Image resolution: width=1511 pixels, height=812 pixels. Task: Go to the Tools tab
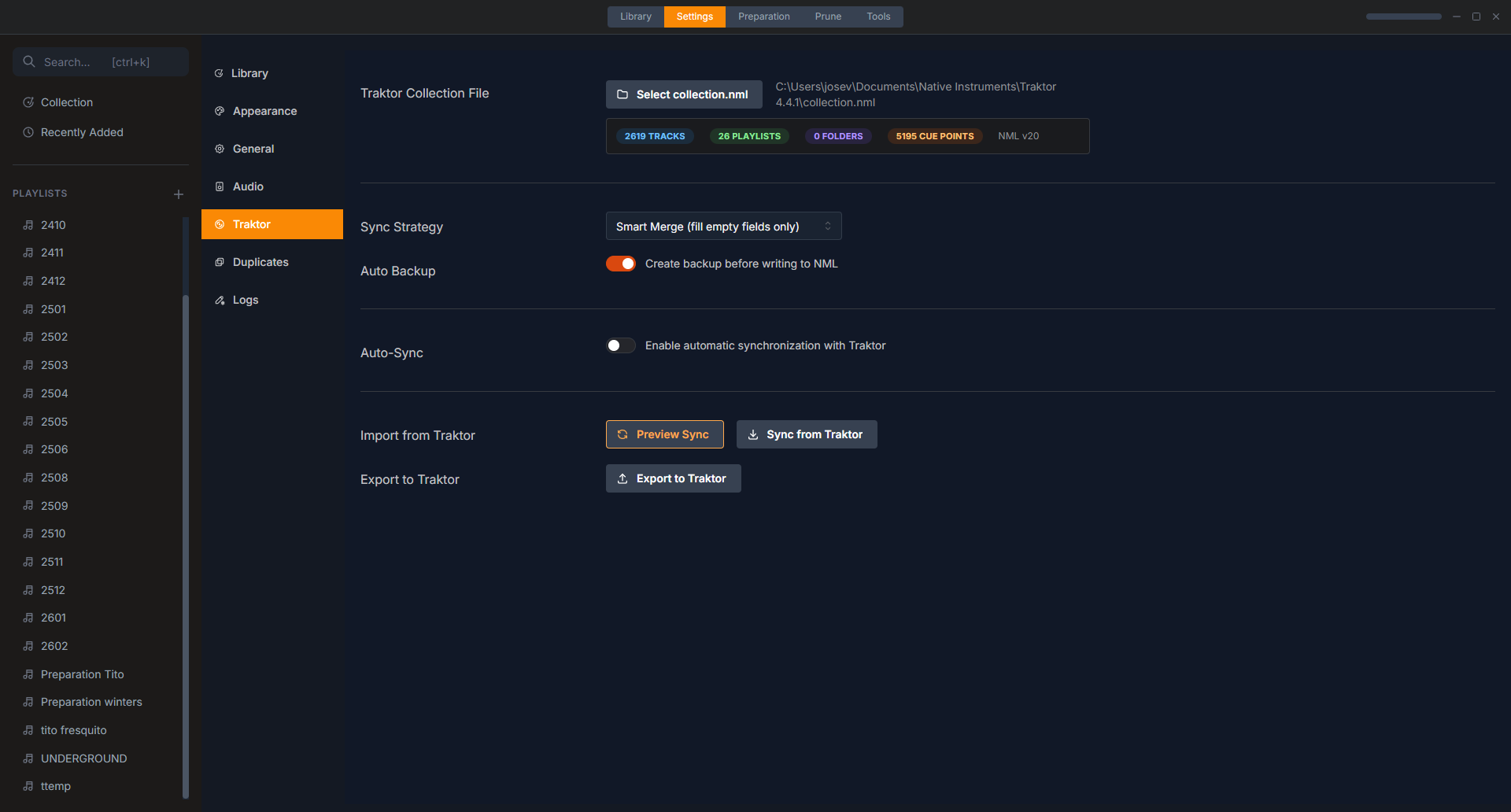coord(877,16)
